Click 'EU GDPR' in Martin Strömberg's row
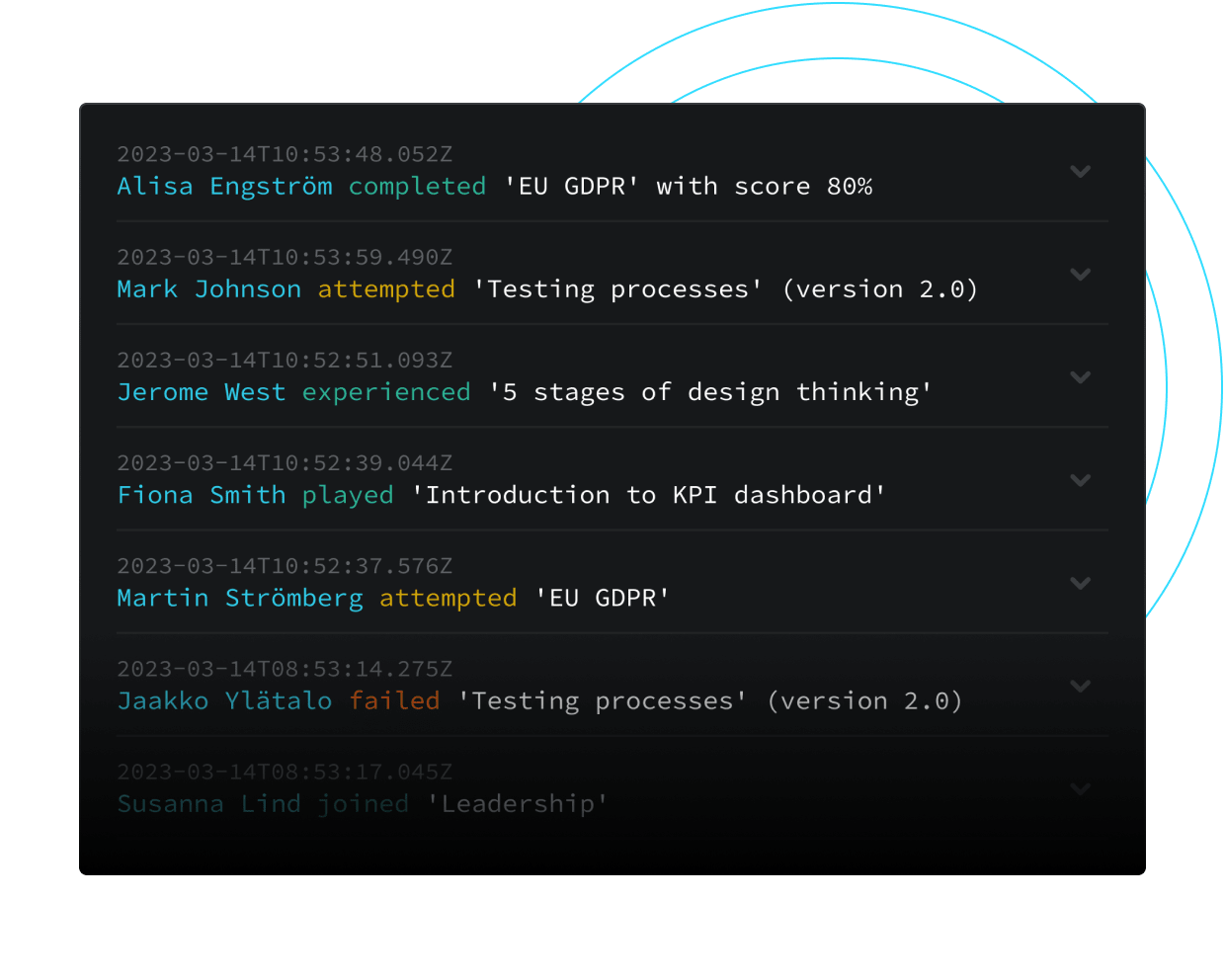The width and height of the screenshot is (1225, 980). coord(603,599)
